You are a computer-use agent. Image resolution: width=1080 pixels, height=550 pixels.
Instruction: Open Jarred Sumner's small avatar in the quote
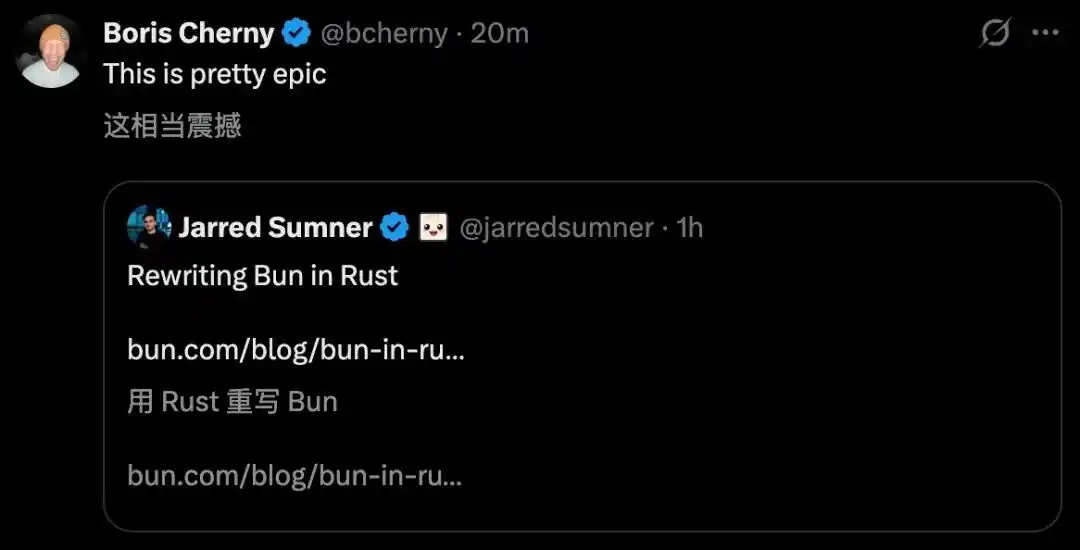[x=149, y=226]
